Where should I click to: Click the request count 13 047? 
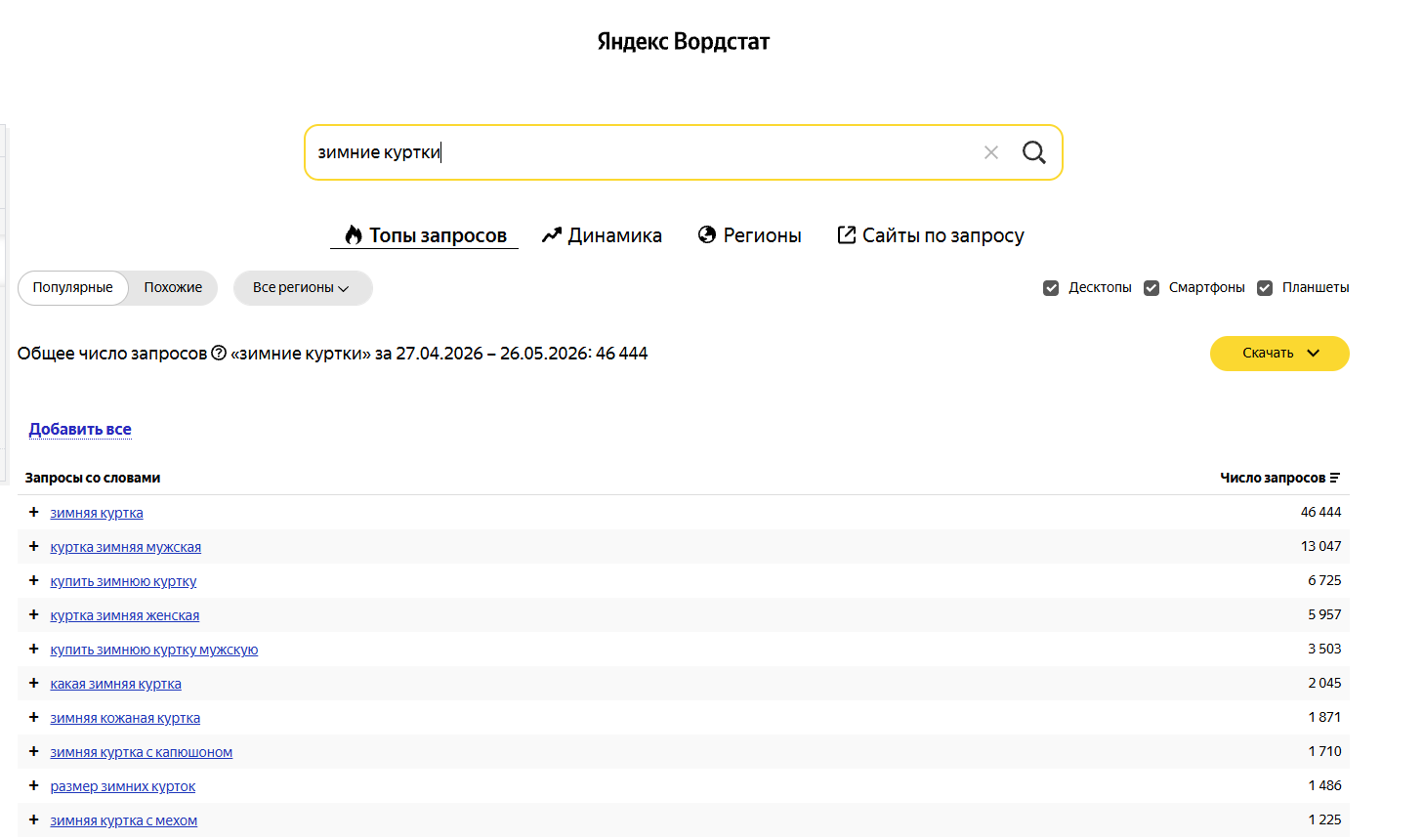point(1321,546)
